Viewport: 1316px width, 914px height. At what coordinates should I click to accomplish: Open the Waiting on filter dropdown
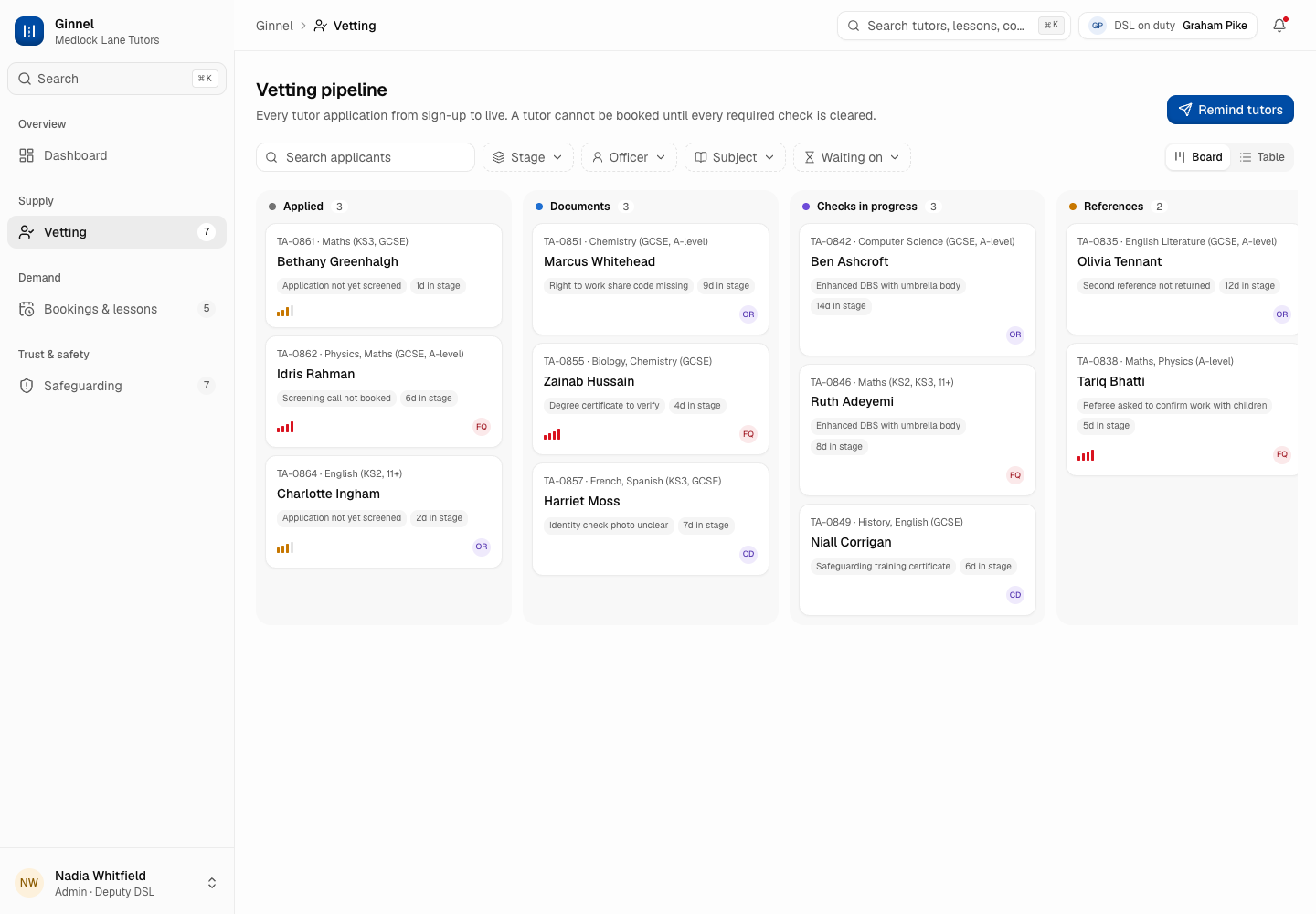click(x=852, y=157)
